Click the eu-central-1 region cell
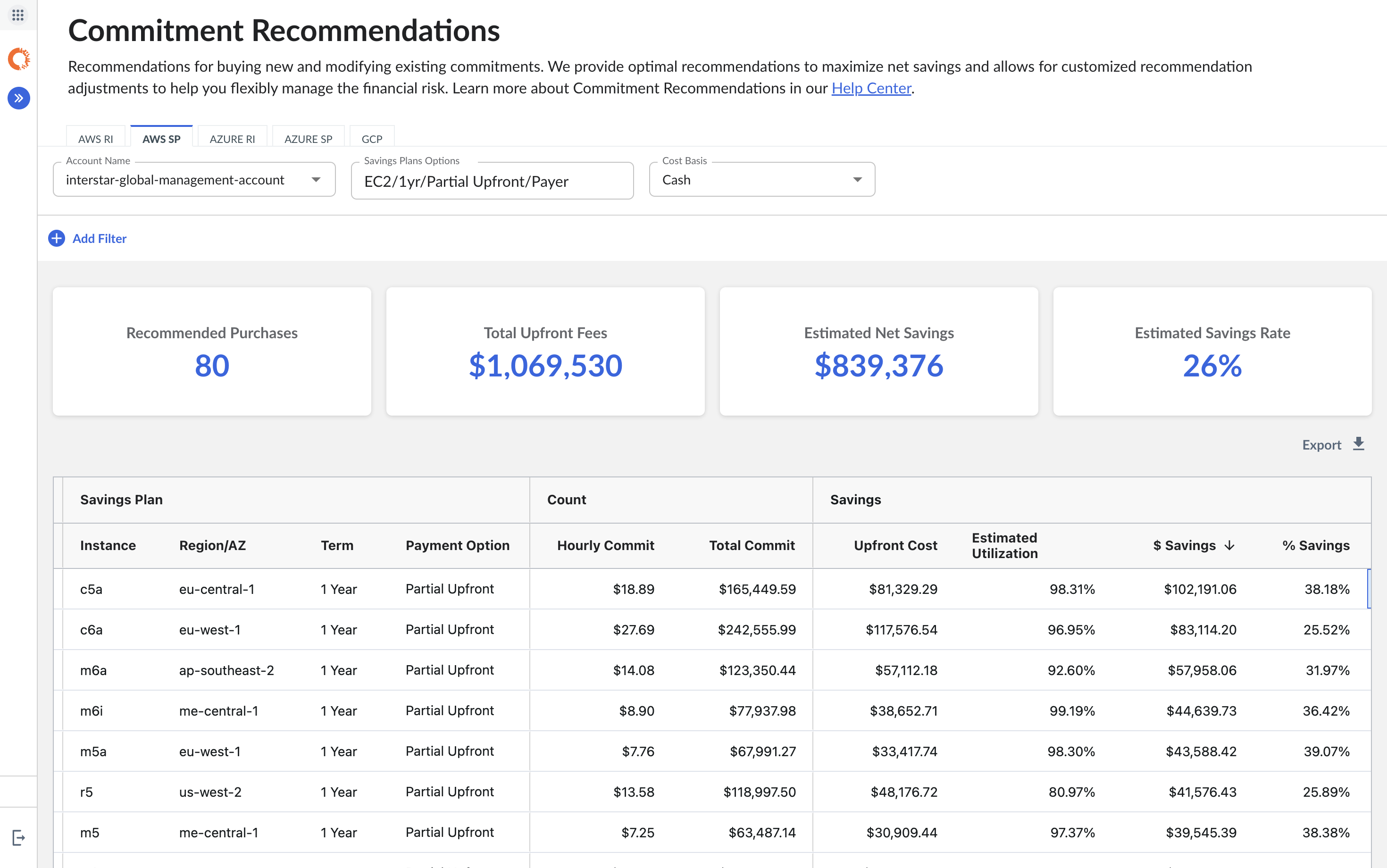The width and height of the screenshot is (1387, 868). tap(217, 589)
